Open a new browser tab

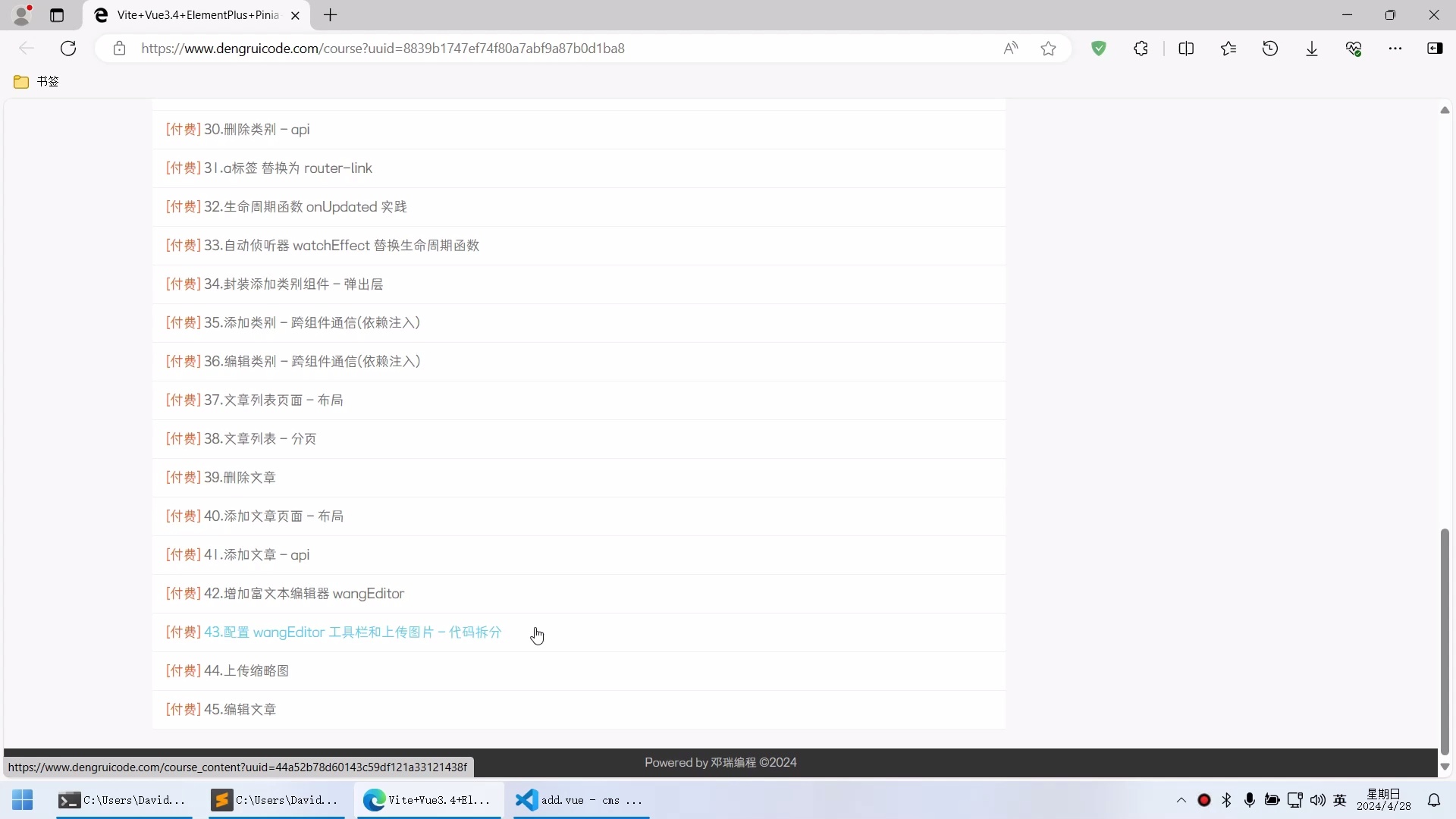pyautogui.click(x=331, y=15)
